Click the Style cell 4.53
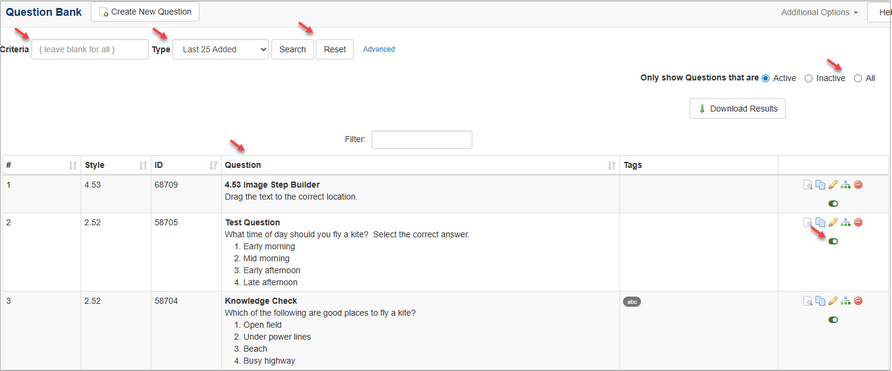The height and width of the screenshot is (371, 892). (93, 185)
